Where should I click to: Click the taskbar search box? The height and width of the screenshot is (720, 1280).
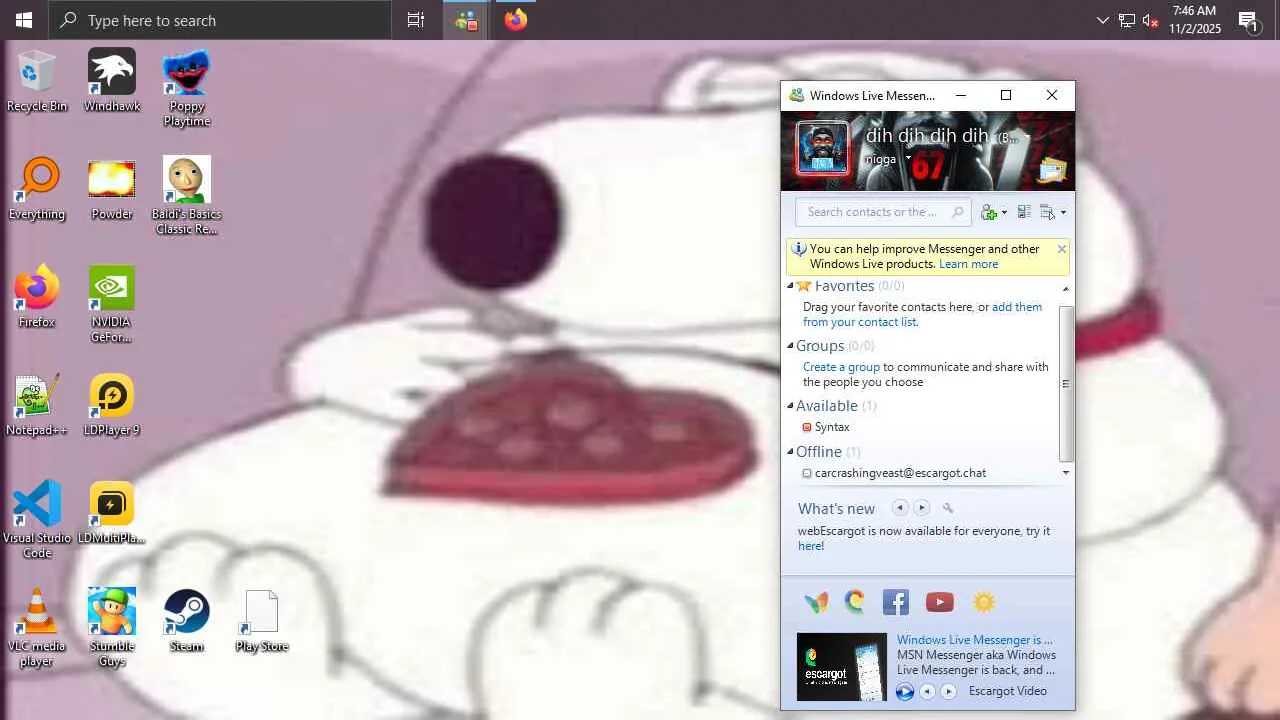pos(220,20)
